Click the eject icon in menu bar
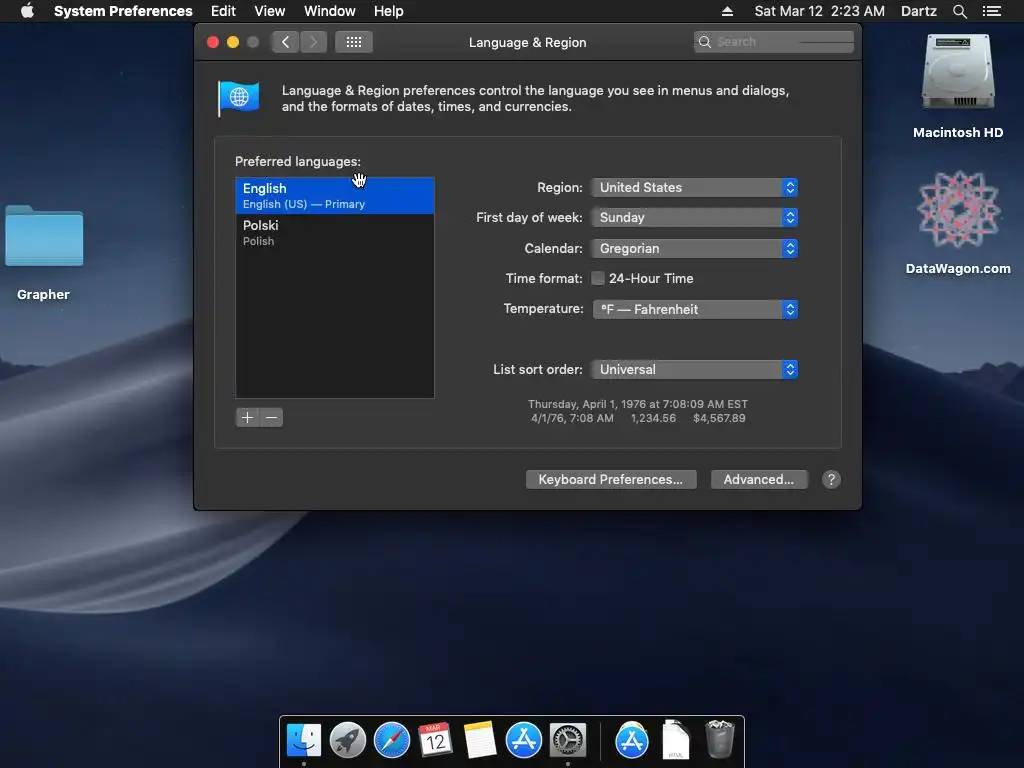1024x768 pixels. tap(727, 11)
